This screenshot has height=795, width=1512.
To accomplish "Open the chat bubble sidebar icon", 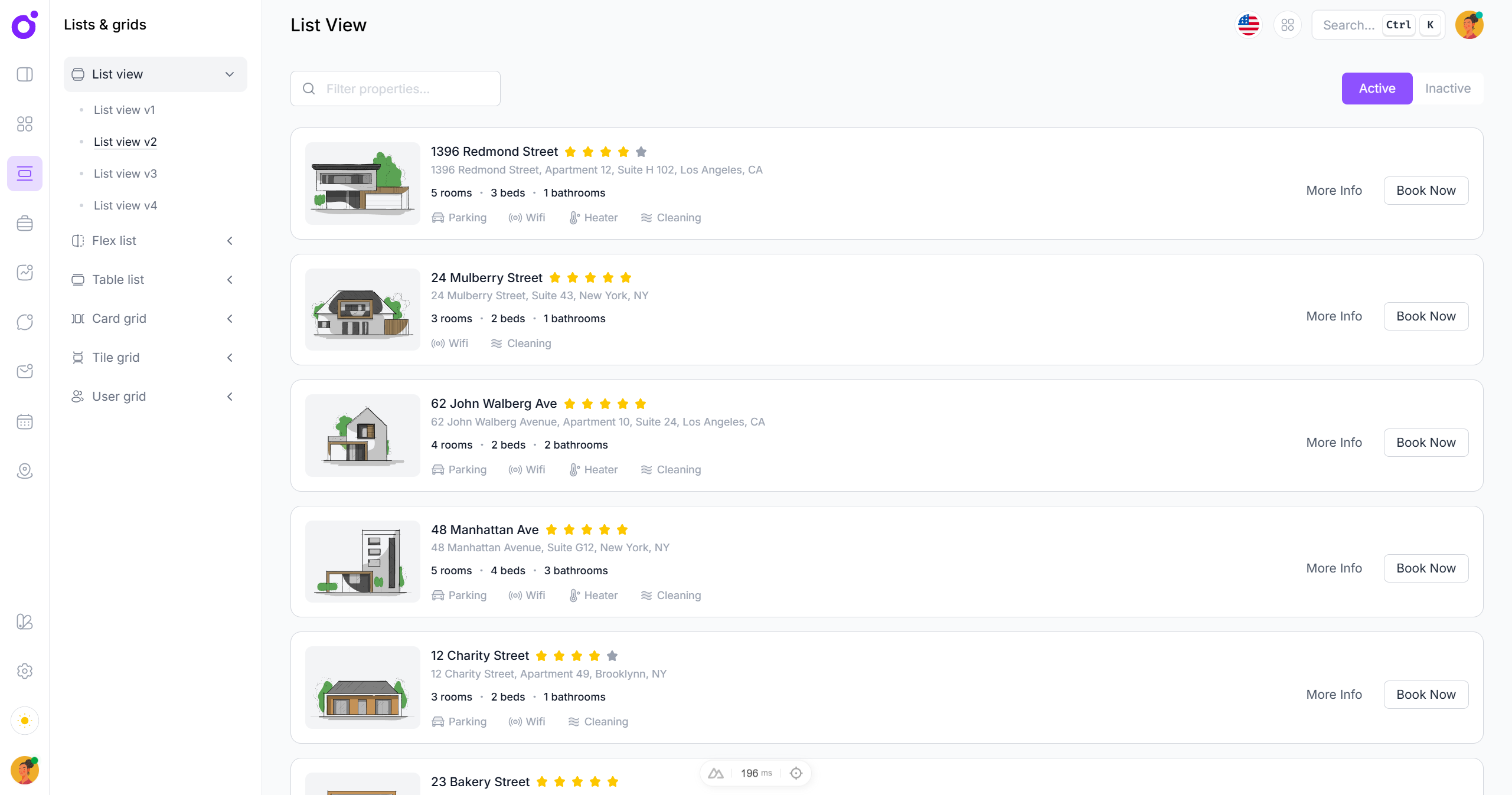I will tap(24, 322).
